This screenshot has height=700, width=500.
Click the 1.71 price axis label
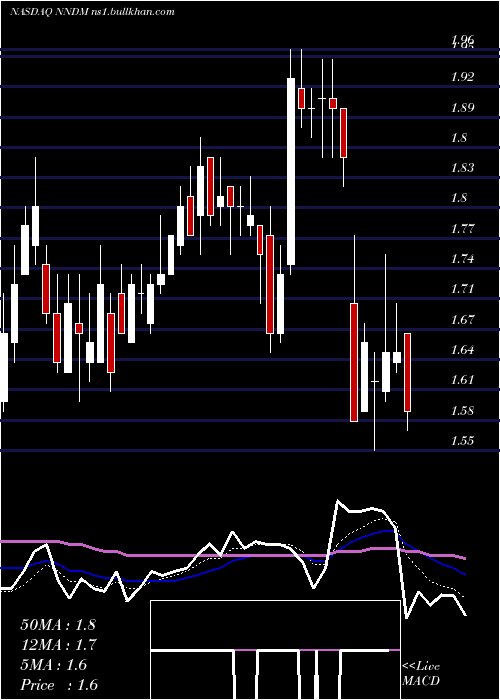click(x=462, y=289)
